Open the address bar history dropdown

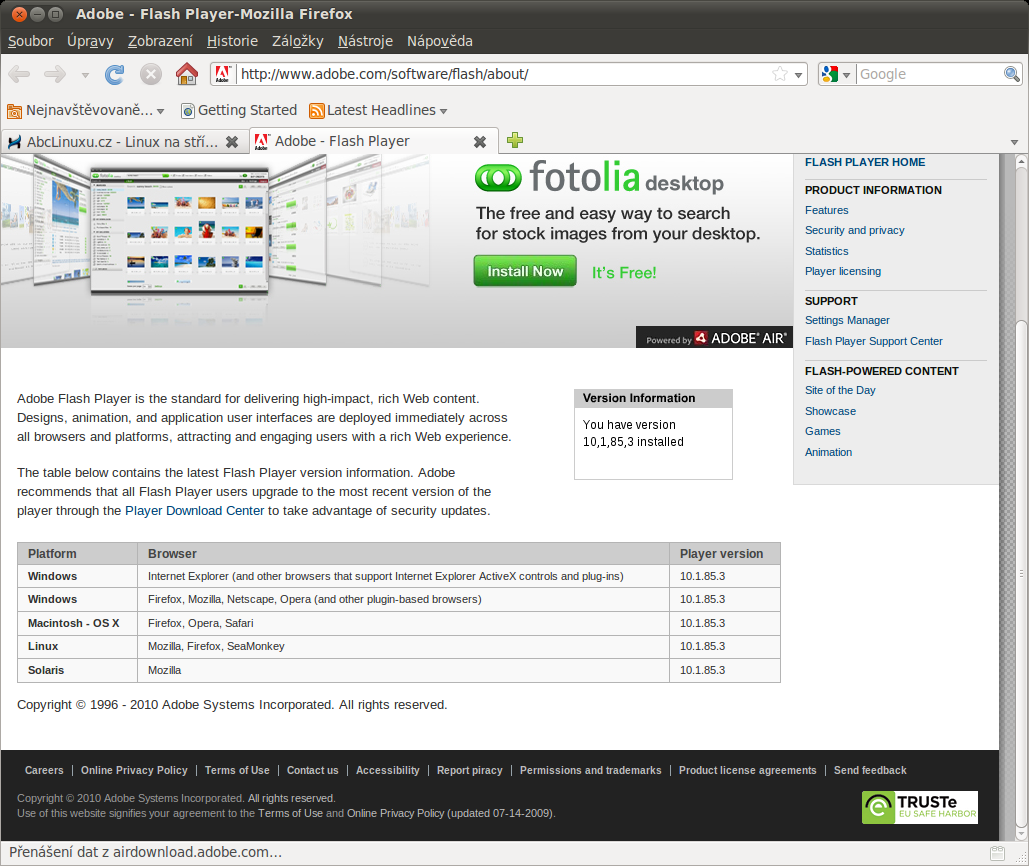[798, 75]
